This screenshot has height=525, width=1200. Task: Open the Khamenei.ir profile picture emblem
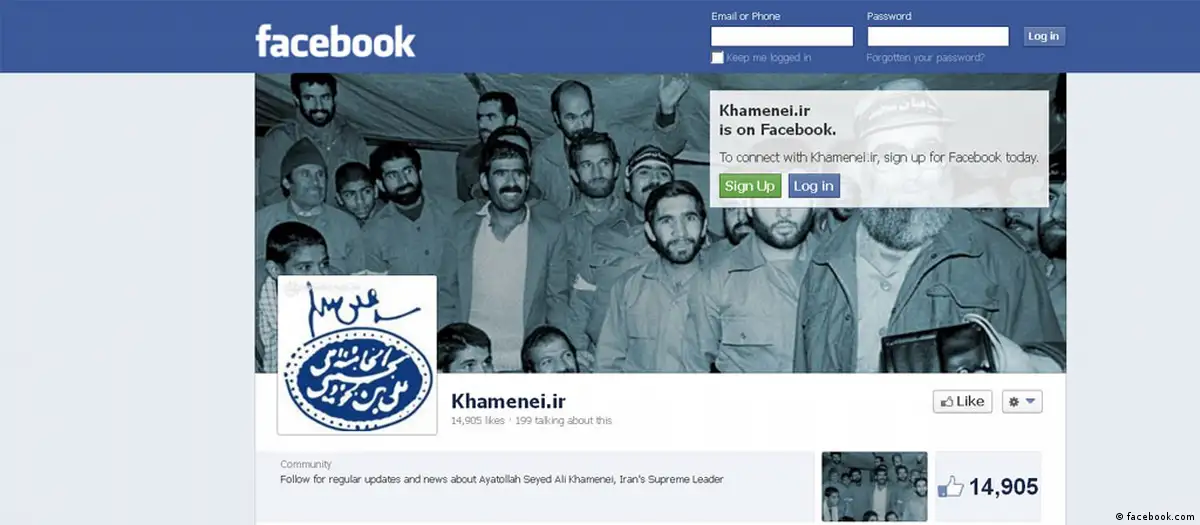point(357,355)
